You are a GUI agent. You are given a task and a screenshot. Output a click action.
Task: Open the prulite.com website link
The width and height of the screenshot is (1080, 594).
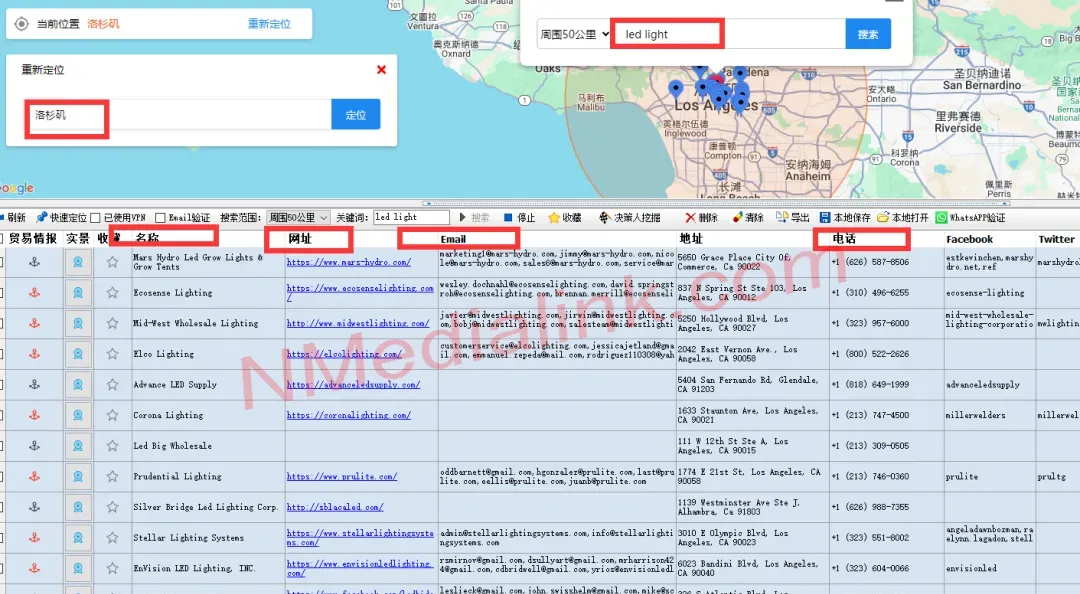coord(342,476)
